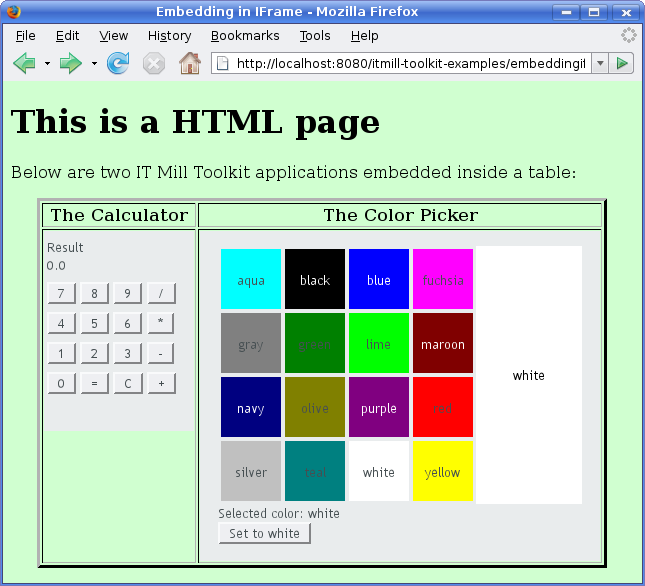Select the aqua color swatch
Screen dimensions: 645x586
tap(251, 280)
